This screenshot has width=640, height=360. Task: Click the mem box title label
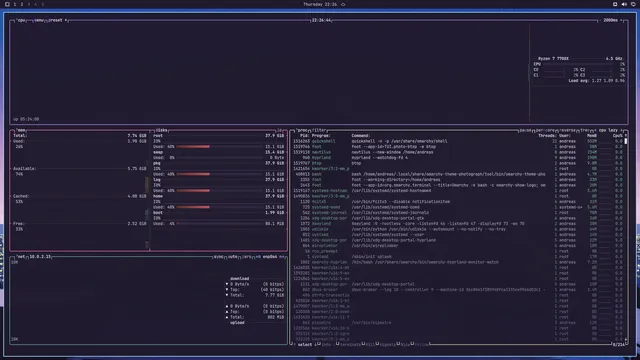click(21, 130)
